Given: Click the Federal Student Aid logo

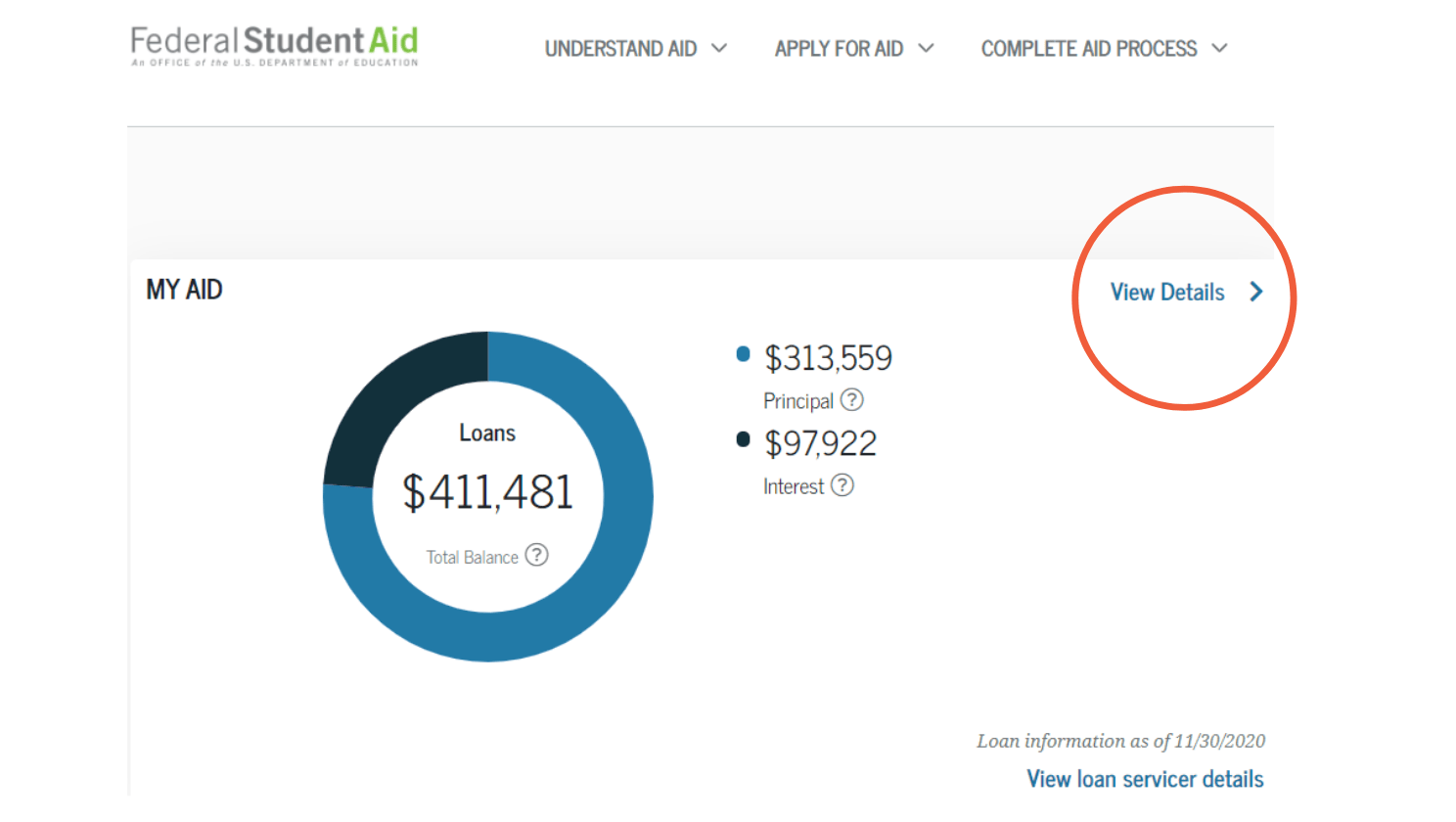Looking at the screenshot, I should pyautogui.click(x=274, y=43).
